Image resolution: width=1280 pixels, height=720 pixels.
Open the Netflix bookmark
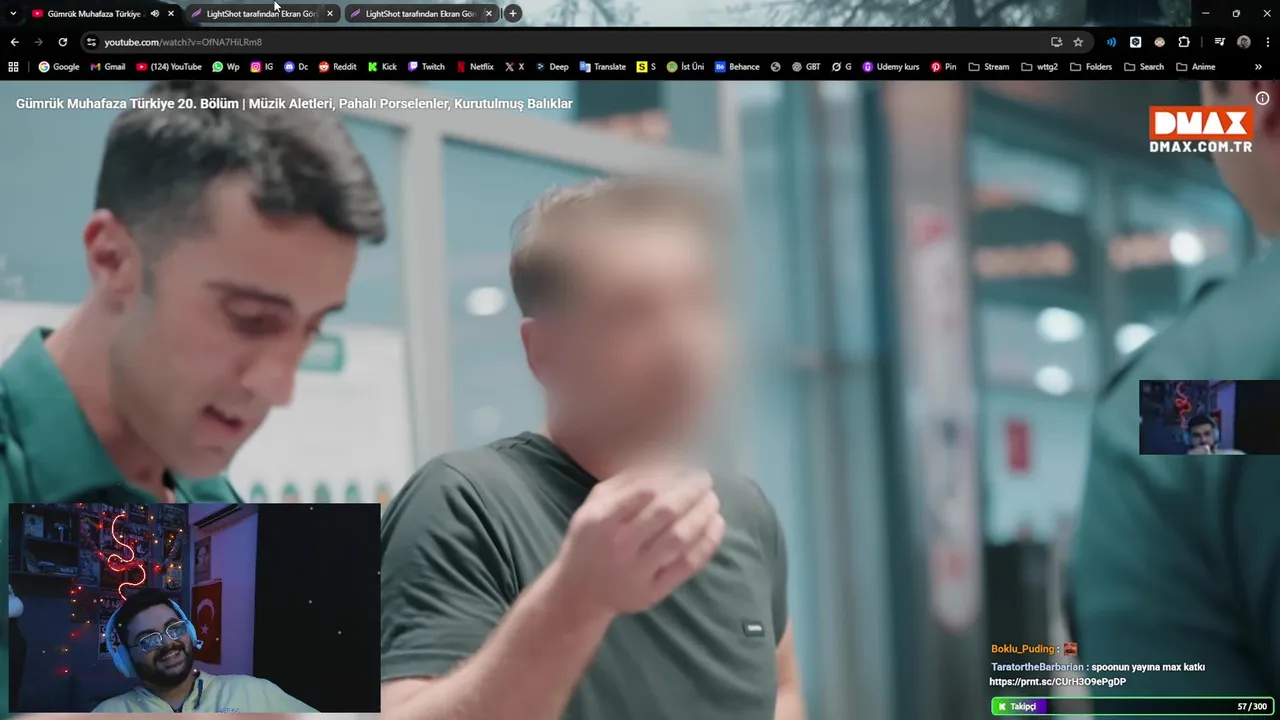pyautogui.click(x=475, y=67)
